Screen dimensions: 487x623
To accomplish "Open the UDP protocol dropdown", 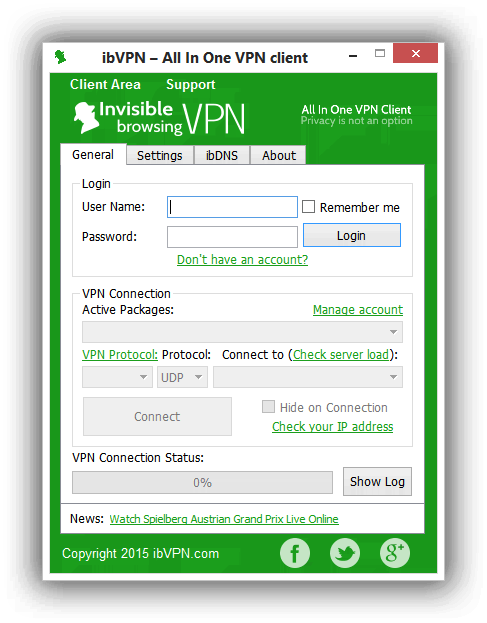I will tap(182, 377).
